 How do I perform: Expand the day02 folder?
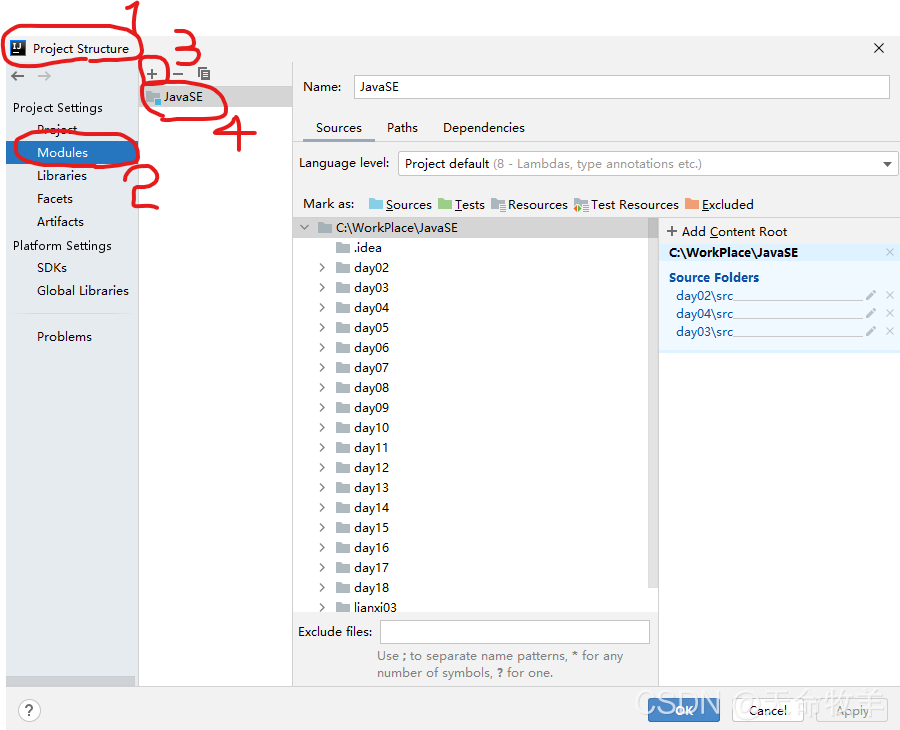click(x=322, y=267)
